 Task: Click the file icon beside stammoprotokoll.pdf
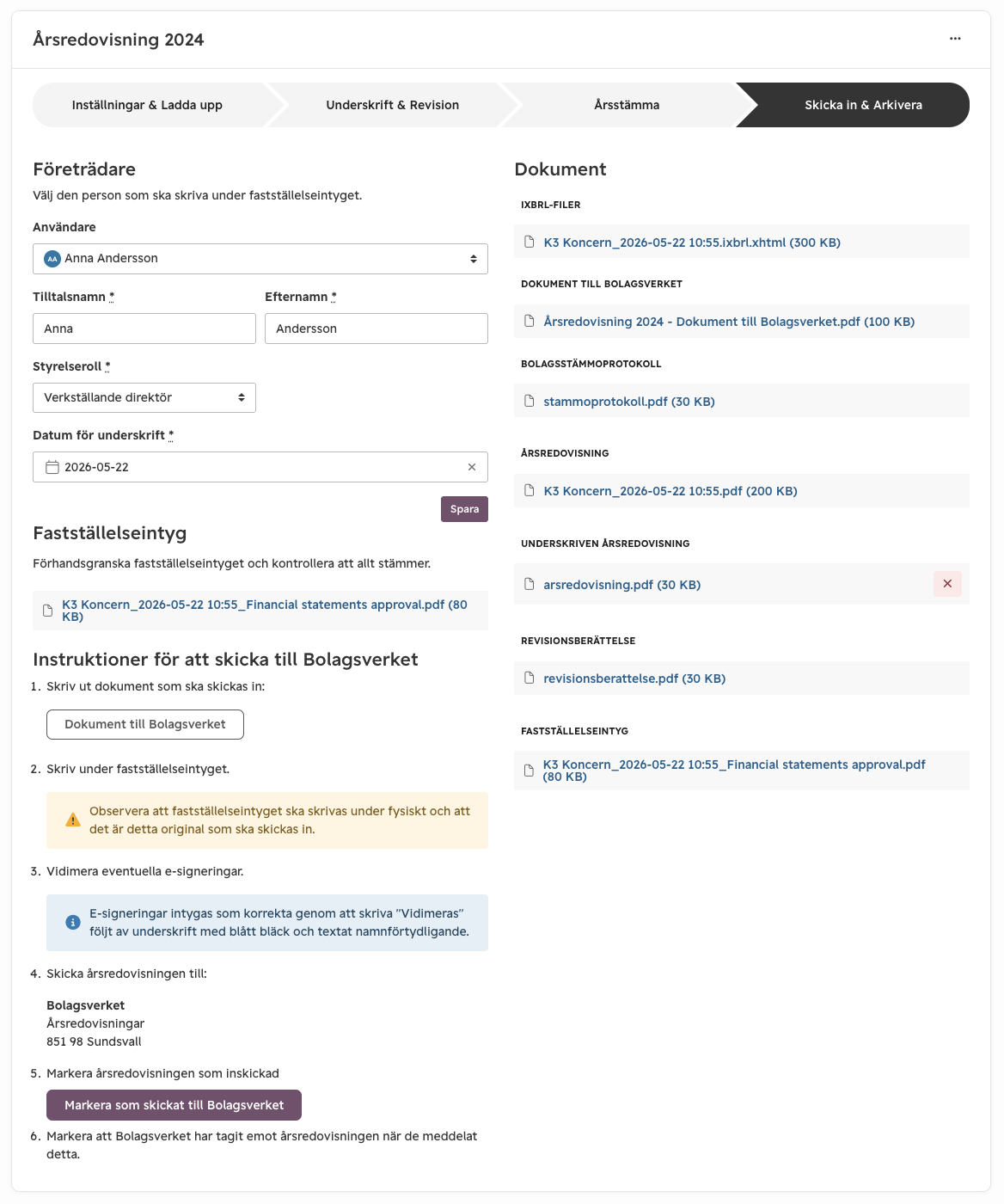(x=530, y=402)
